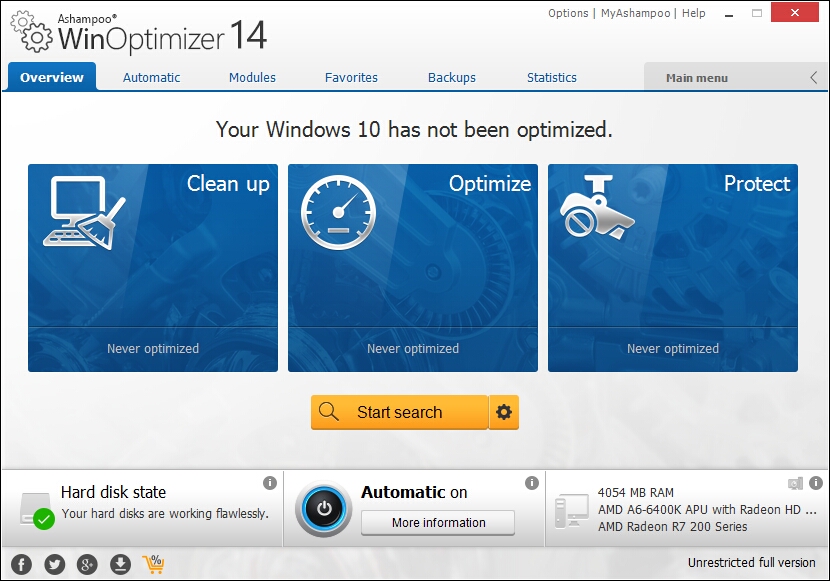Select the Protect tile title
830x581 pixels.
click(757, 184)
